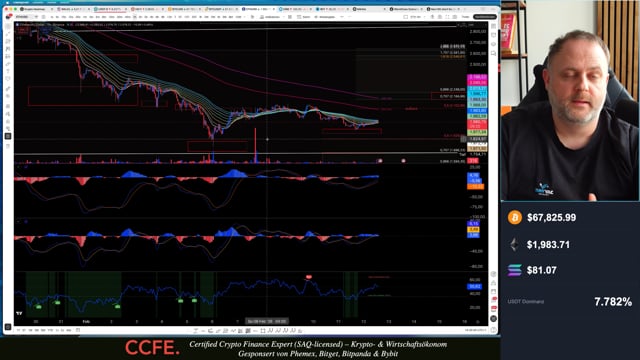Click the ETHUSD symbol search field

point(24,17)
